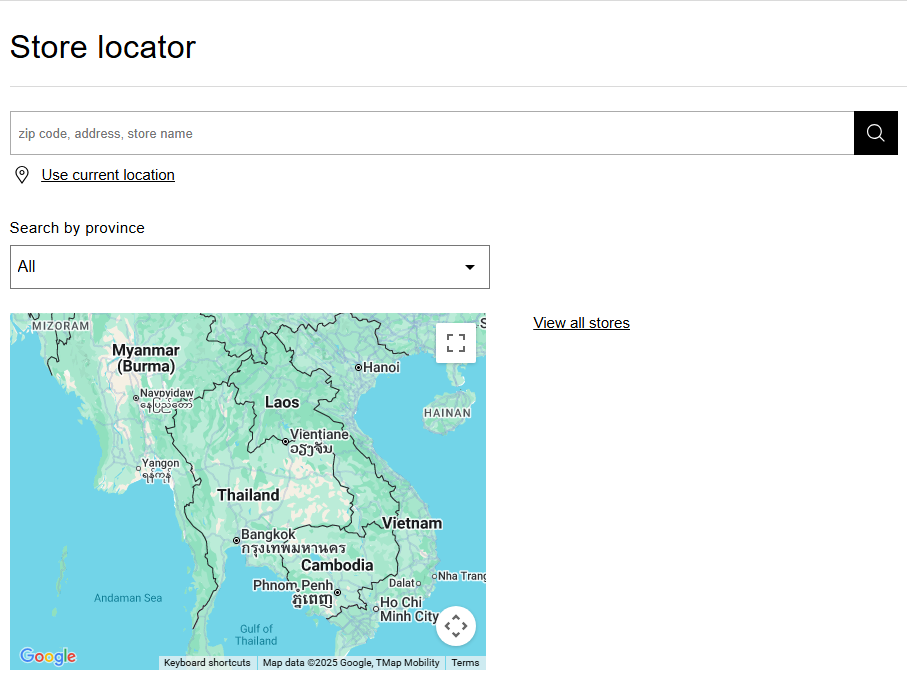Open the Search by province dropdown
907x686 pixels.
coord(249,267)
